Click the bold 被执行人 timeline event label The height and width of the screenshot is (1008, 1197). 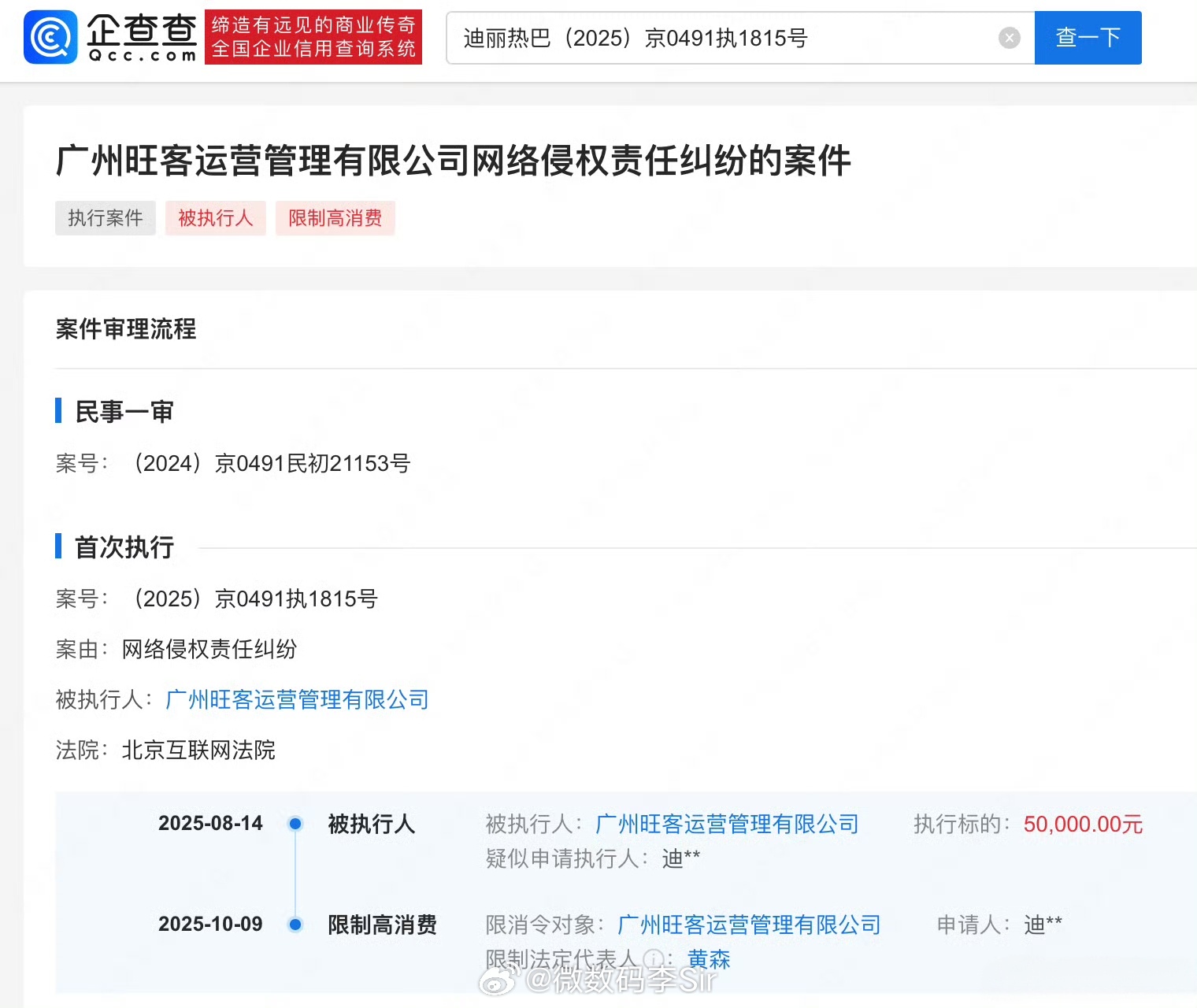coord(371,824)
